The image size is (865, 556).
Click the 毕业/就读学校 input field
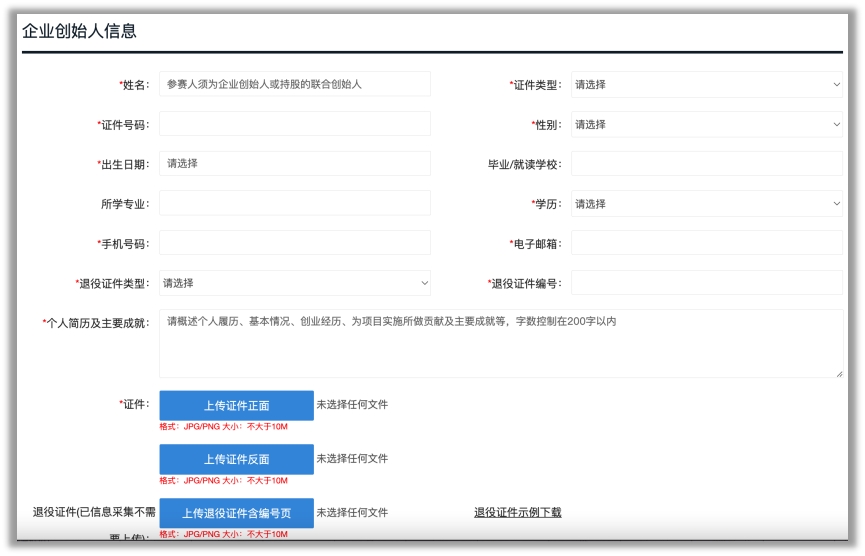(706, 164)
